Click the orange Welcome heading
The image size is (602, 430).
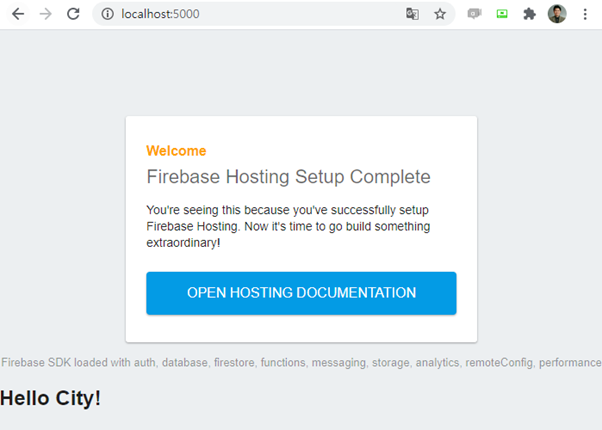pos(176,151)
